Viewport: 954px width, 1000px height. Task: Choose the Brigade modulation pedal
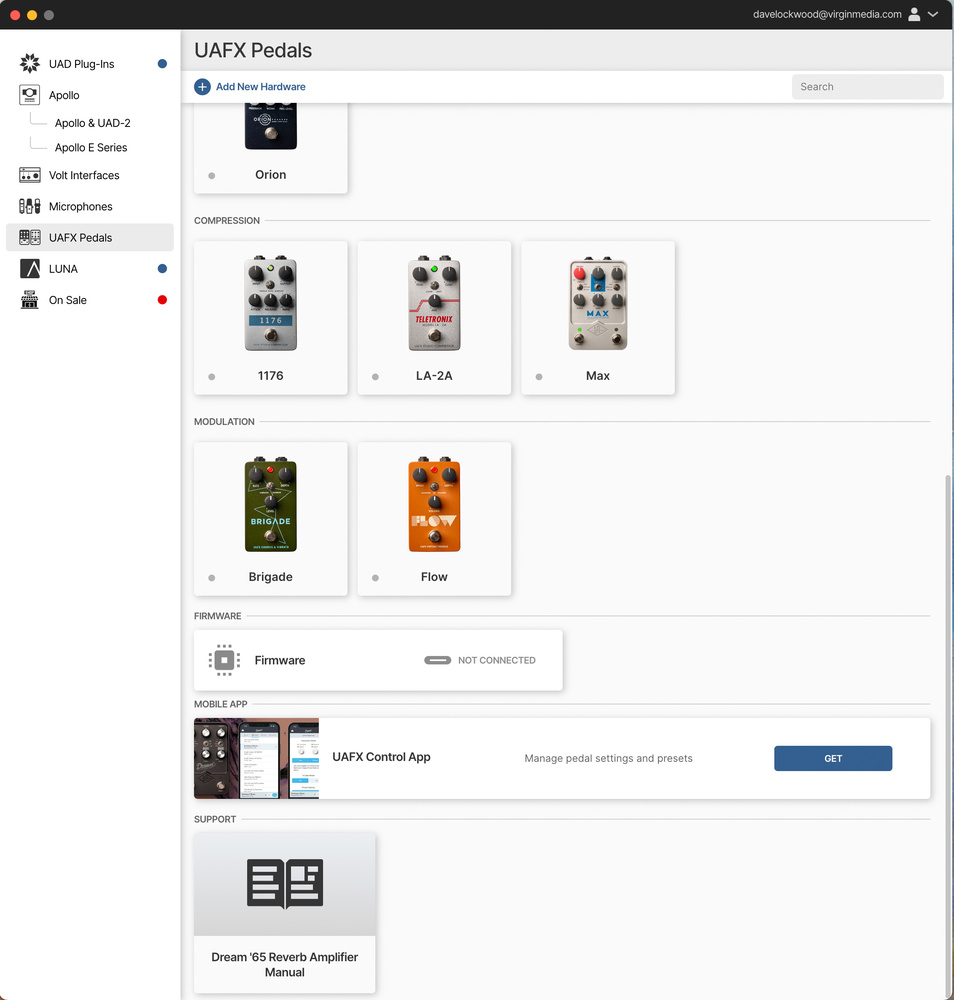271,519
